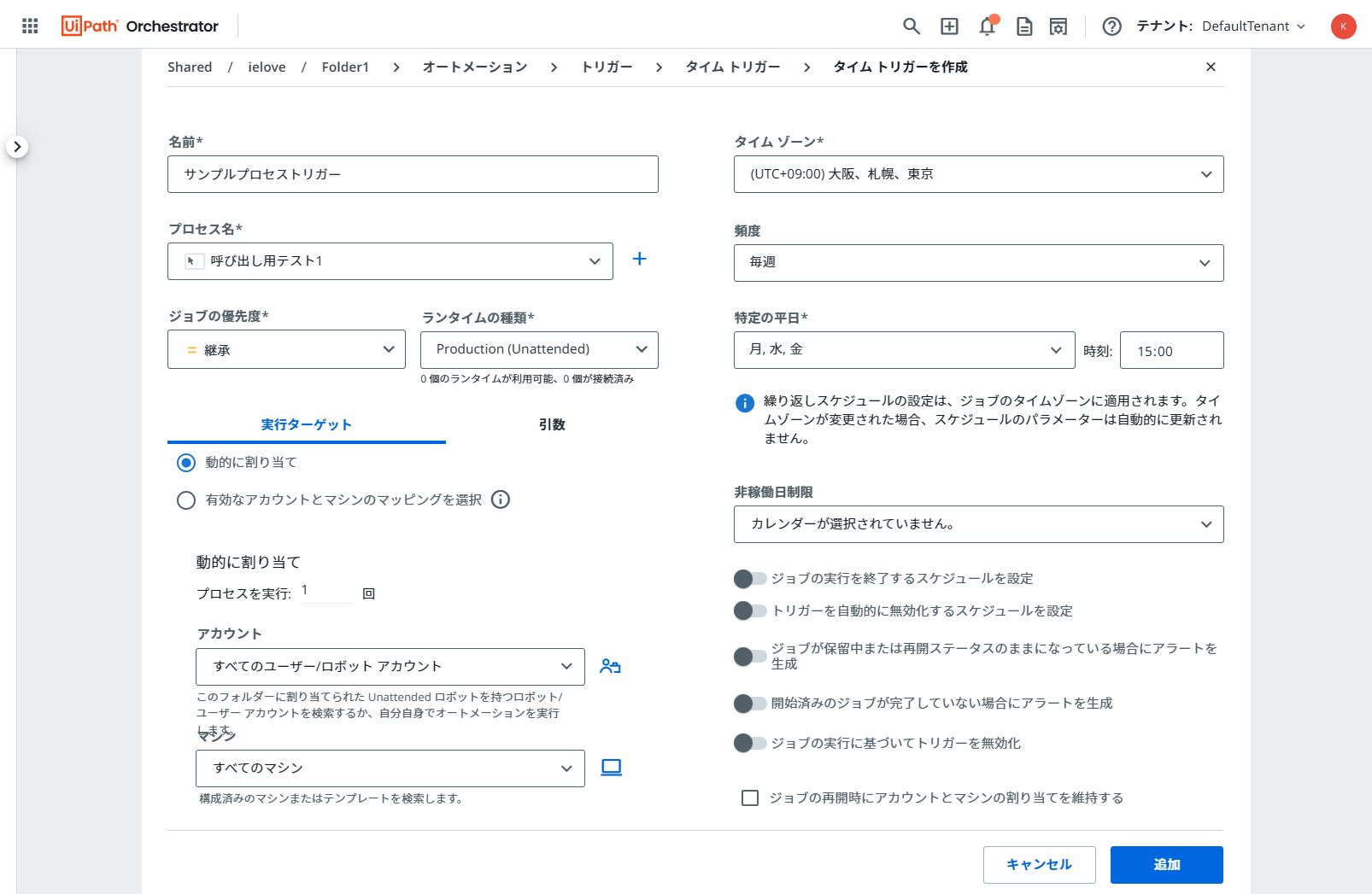Open the help question mark icon
Viewport: 1372px width, 894px height.
tap(1111, 26)
